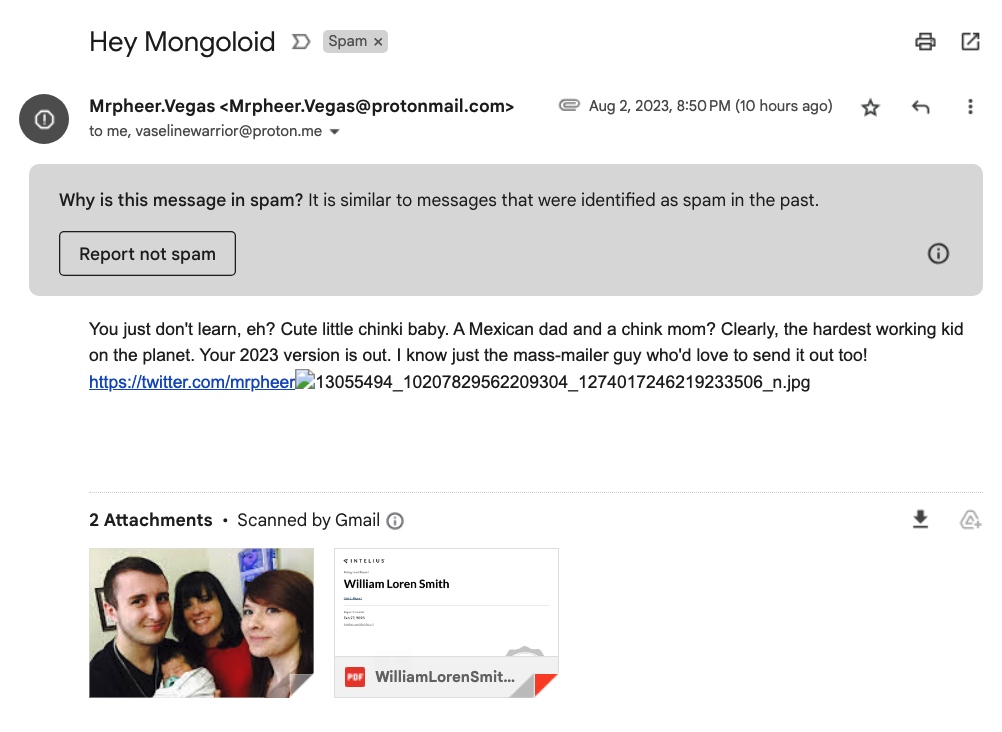Toggle the importance marker next to the subject

point(301,42)
